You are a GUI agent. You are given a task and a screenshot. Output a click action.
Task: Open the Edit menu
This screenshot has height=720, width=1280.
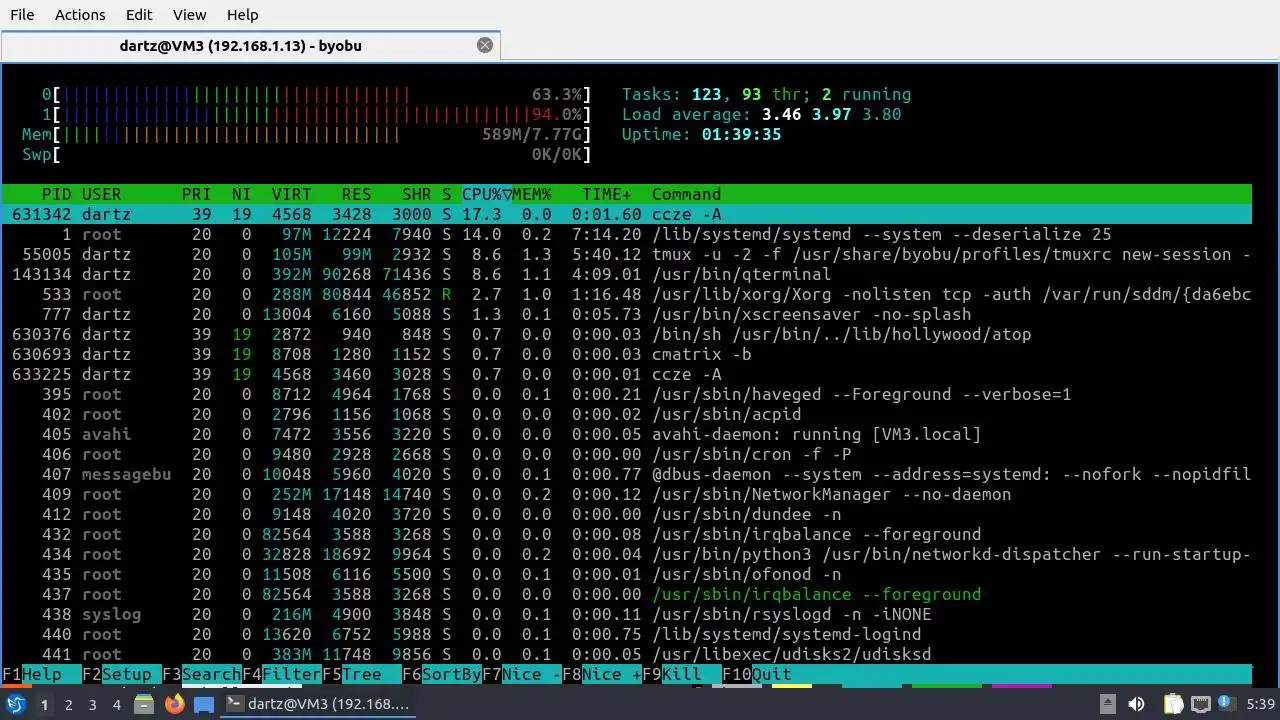(139, 15)
